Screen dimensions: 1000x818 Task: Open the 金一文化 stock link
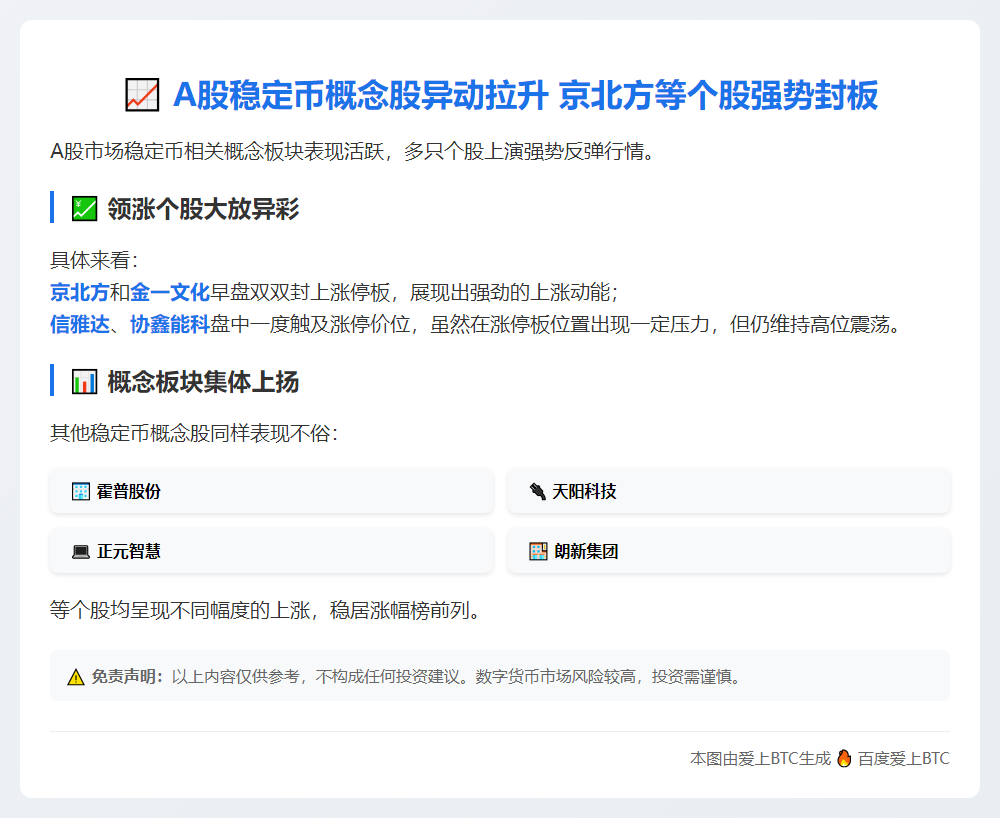(170, 293)
